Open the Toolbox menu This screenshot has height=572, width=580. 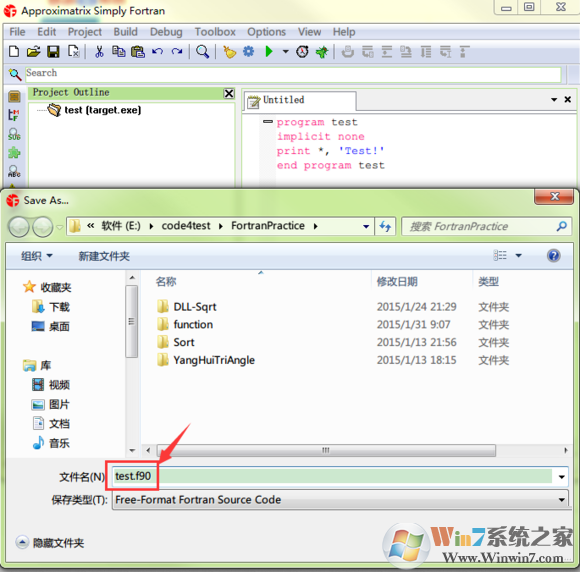pyautogui.click(x=215, y=32)
